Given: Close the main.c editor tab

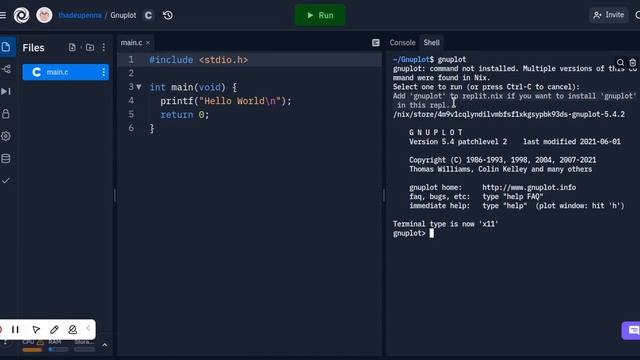Looking at the screenshot, I should [x=148, y=42].
